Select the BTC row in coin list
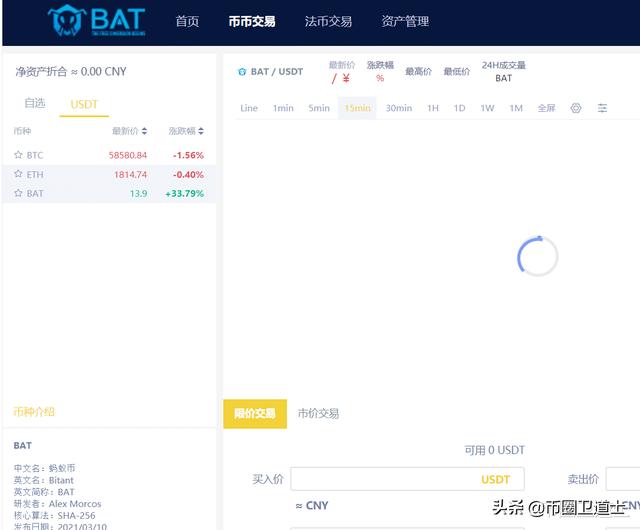Screen dimensions: 640x530 (109, 155)
